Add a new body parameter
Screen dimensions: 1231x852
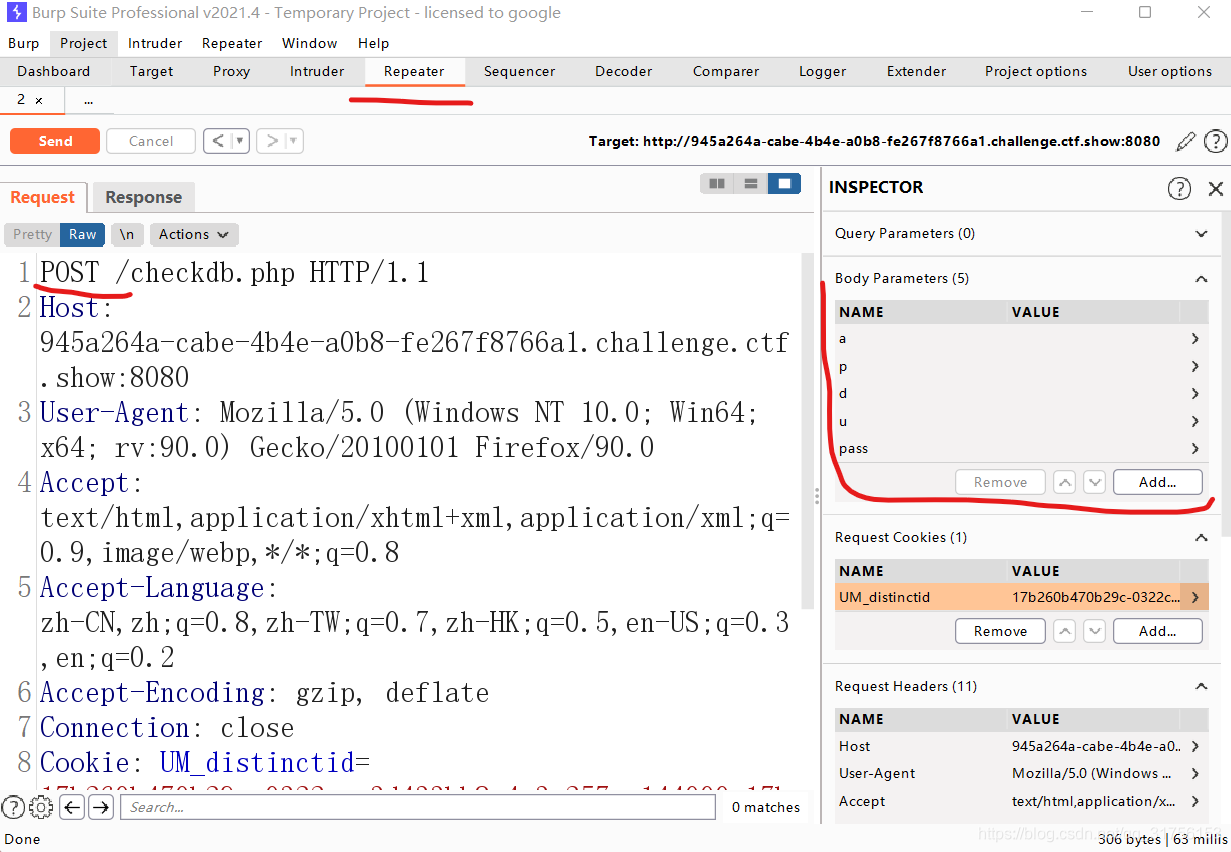click(1157, 482)
